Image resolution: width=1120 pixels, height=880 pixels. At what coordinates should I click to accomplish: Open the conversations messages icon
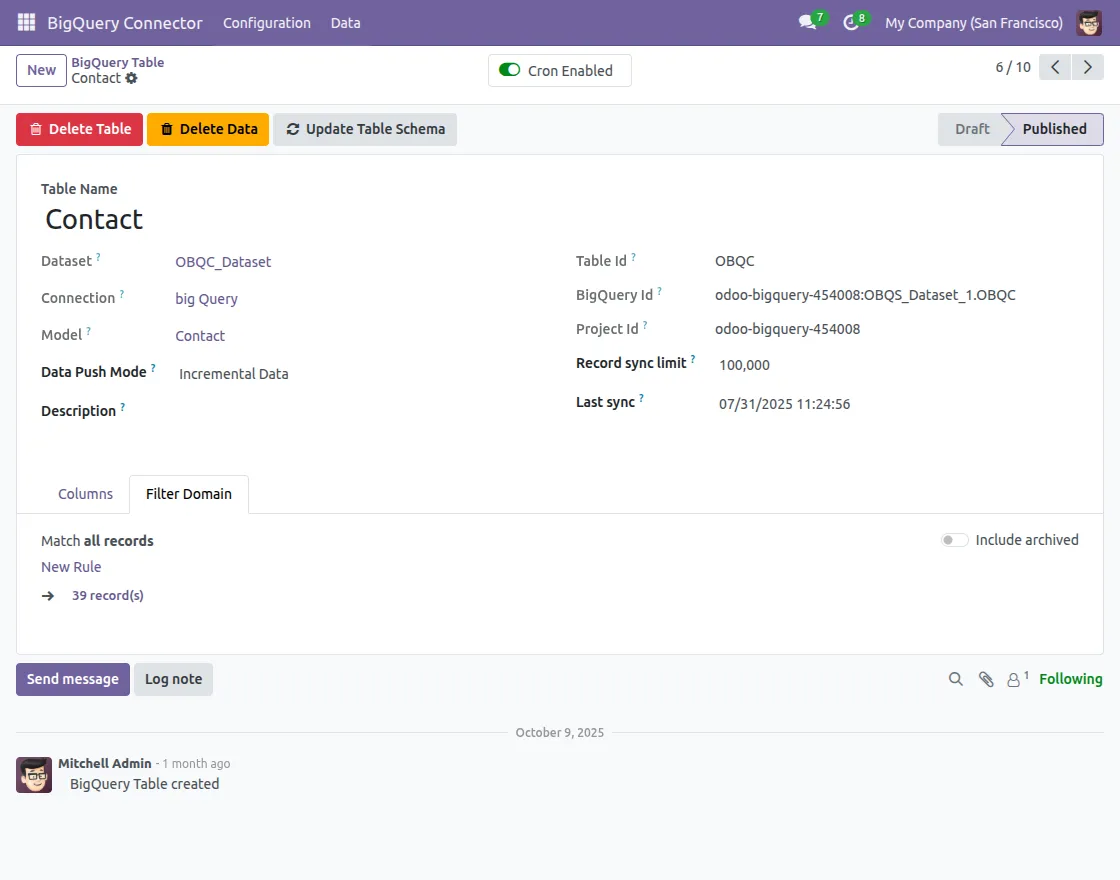(x=808, y=22)
